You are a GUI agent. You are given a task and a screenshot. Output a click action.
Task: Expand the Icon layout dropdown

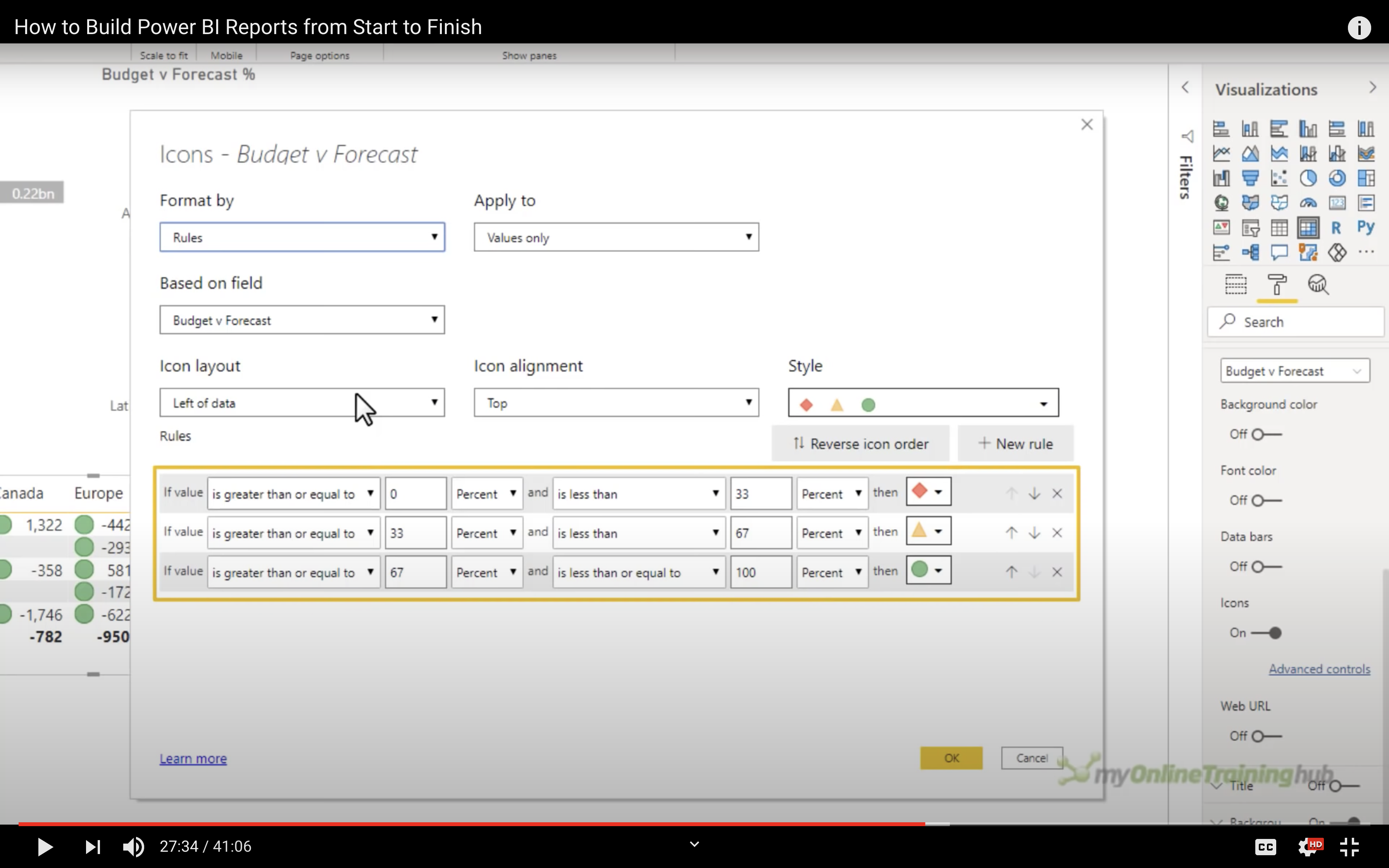click(x=302, y=403)
